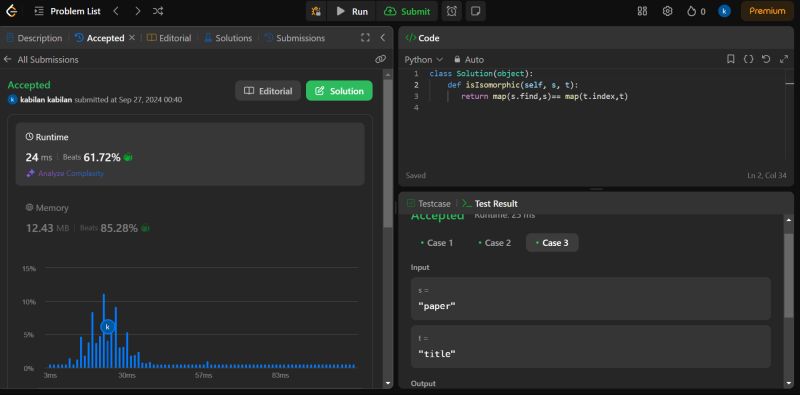This screenshot has height=395, width=800.
Task: Open the Solutions tab
Action: 228,38
